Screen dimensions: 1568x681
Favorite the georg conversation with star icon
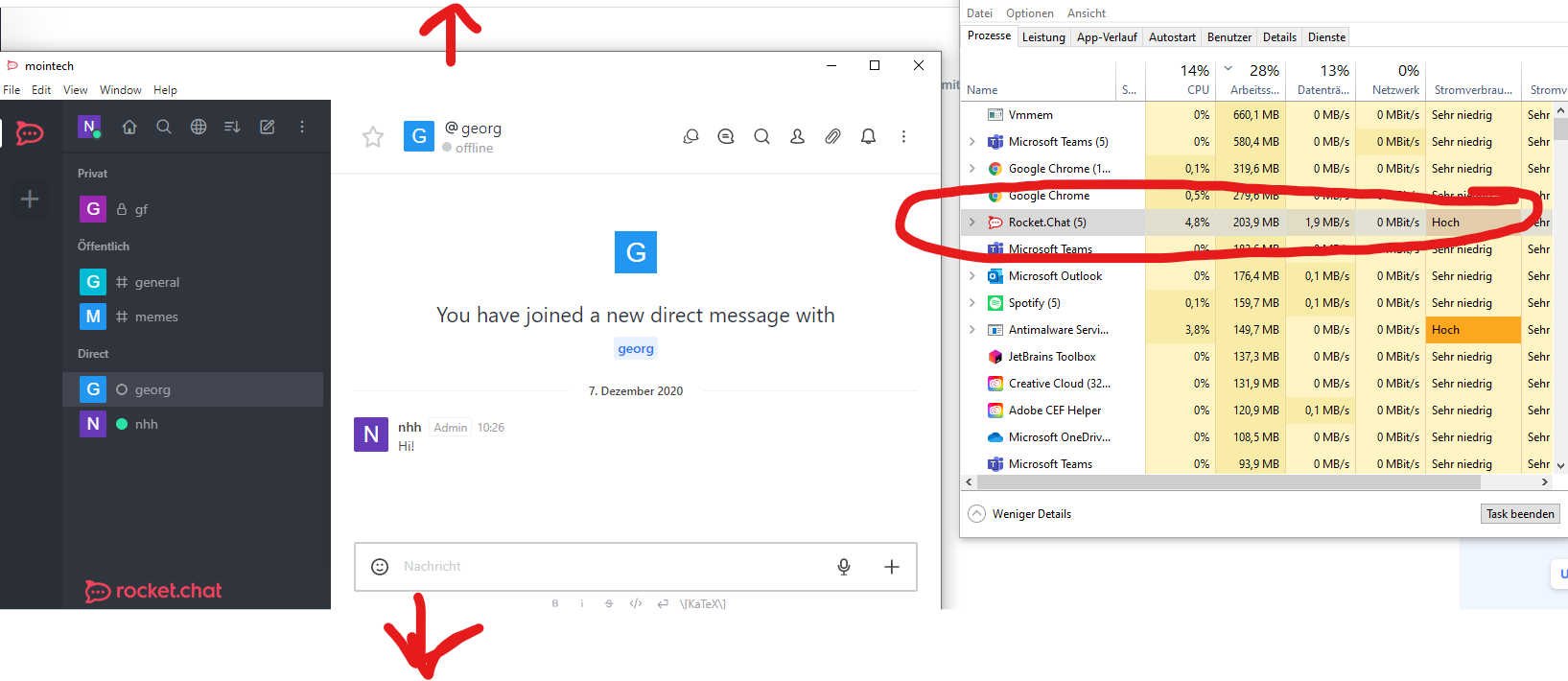pyautogui.click(x=373, y=137)
